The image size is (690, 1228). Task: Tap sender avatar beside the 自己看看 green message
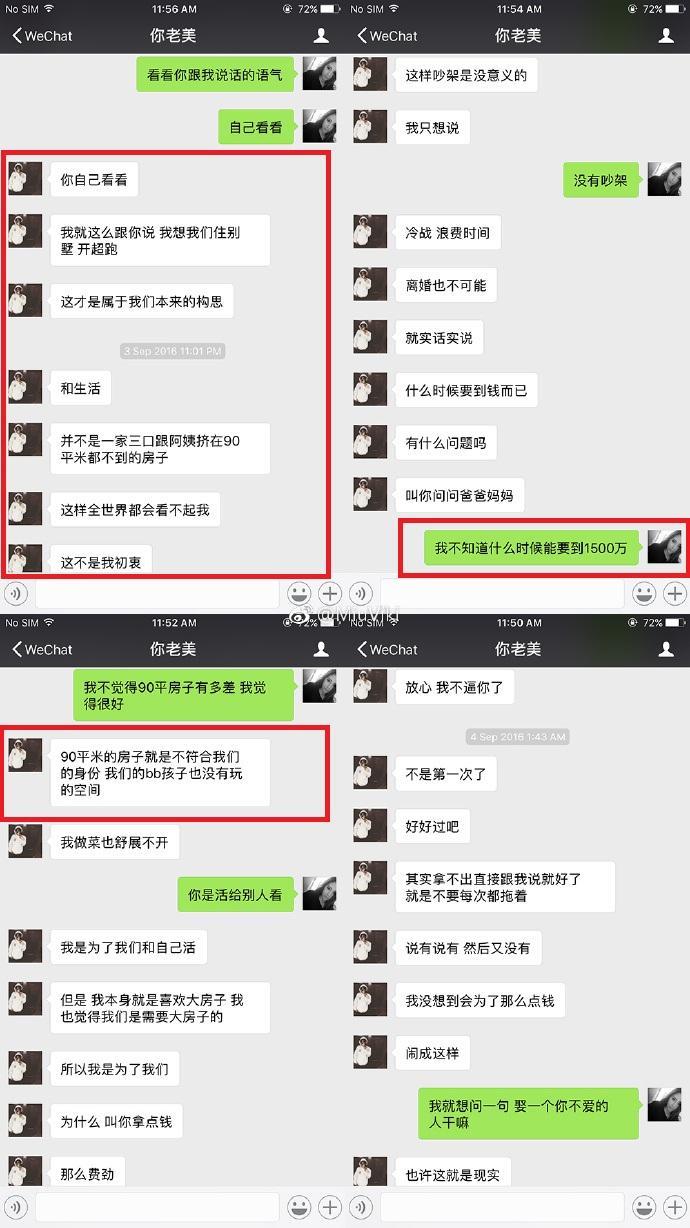click(320, 126)
